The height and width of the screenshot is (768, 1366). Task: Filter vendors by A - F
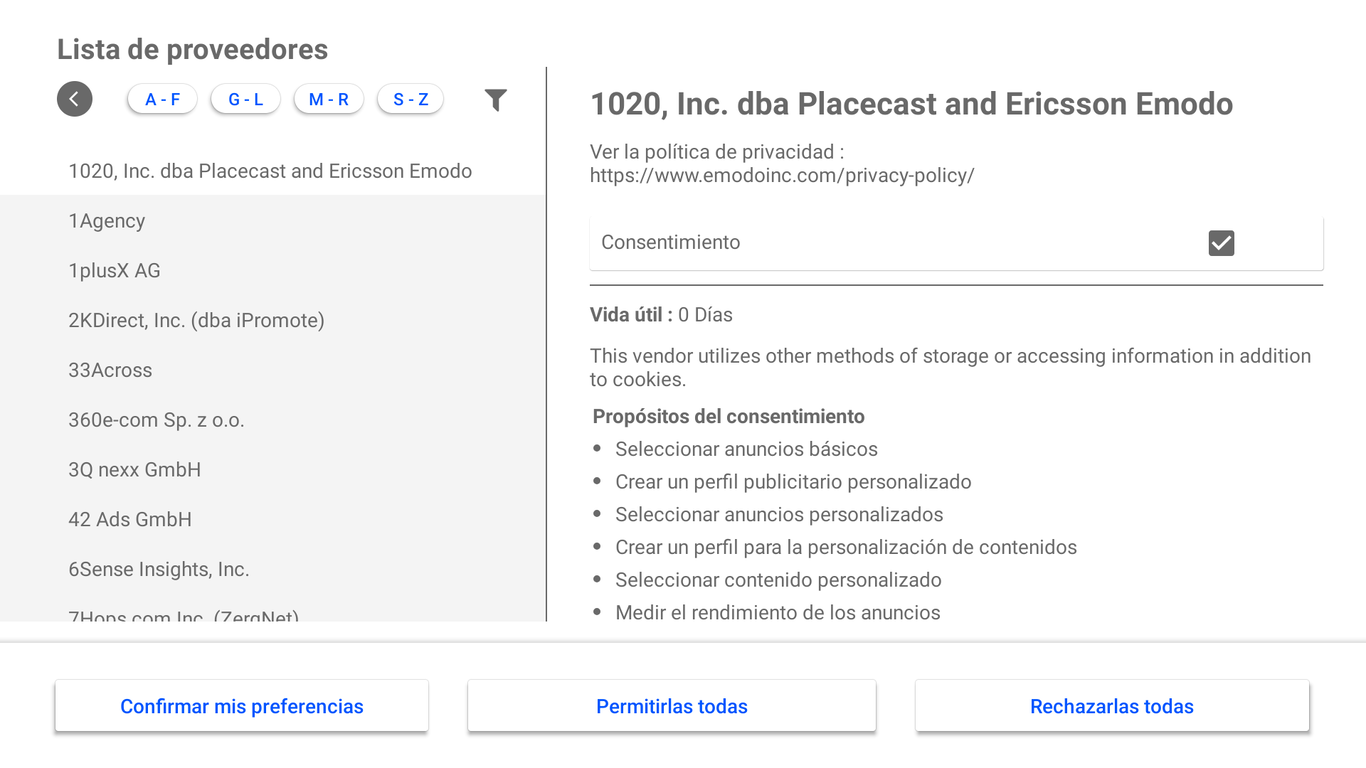[162, 99]
